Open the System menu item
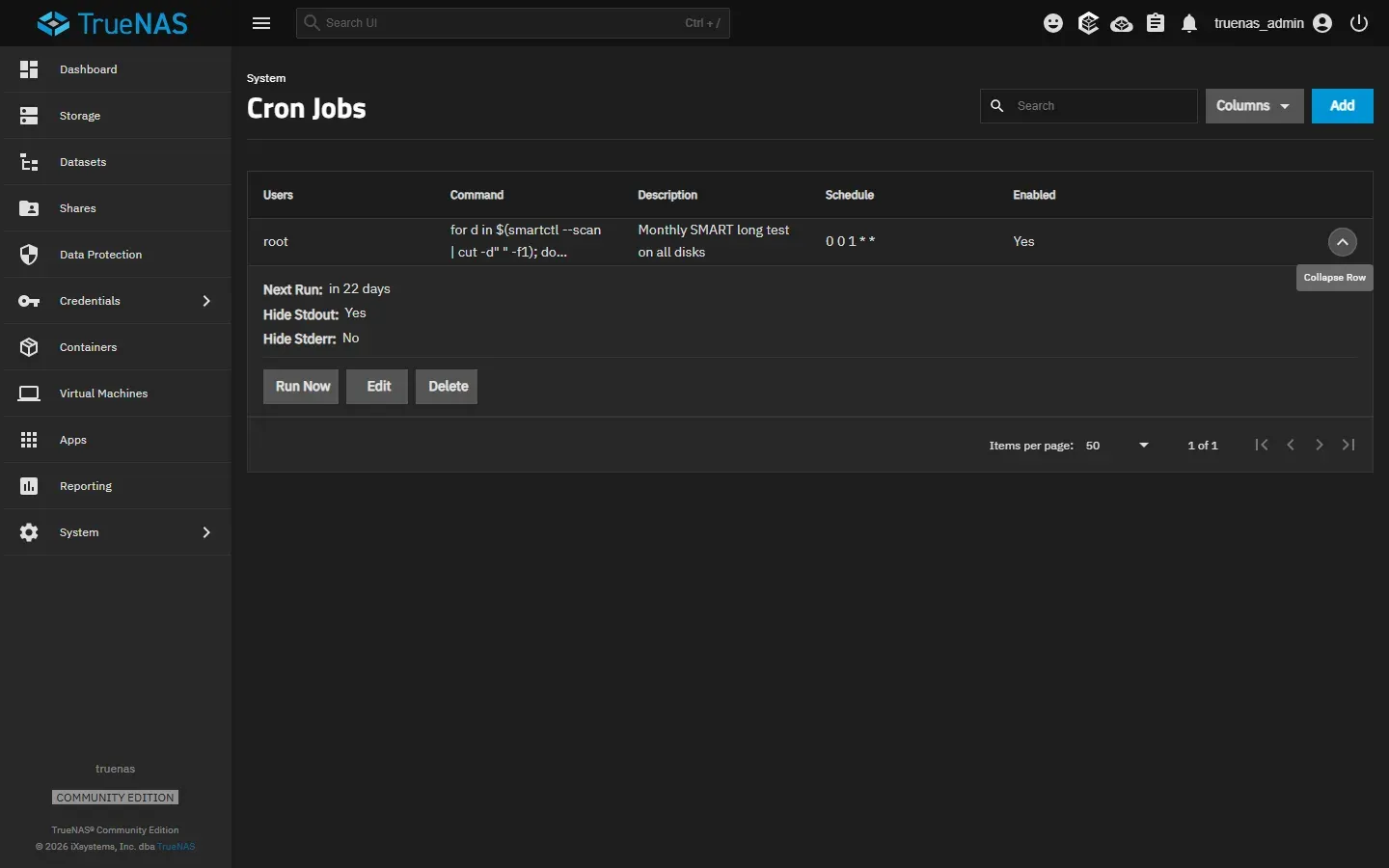This screenshot has height=868, width=1389. [116, 532]
